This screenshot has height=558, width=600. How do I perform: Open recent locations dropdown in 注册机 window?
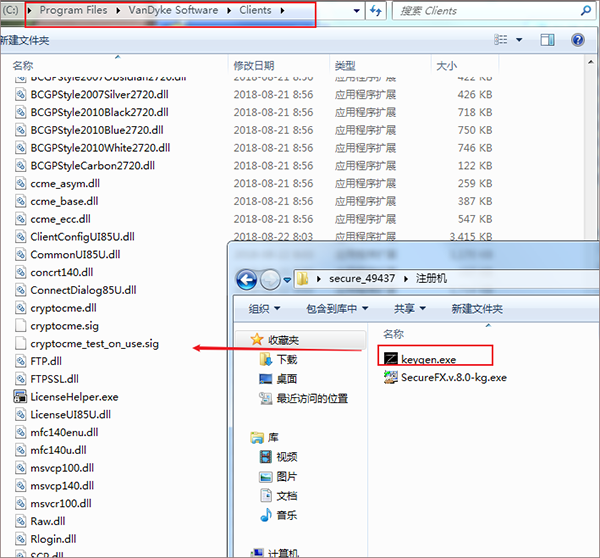[x=287, y=281]
